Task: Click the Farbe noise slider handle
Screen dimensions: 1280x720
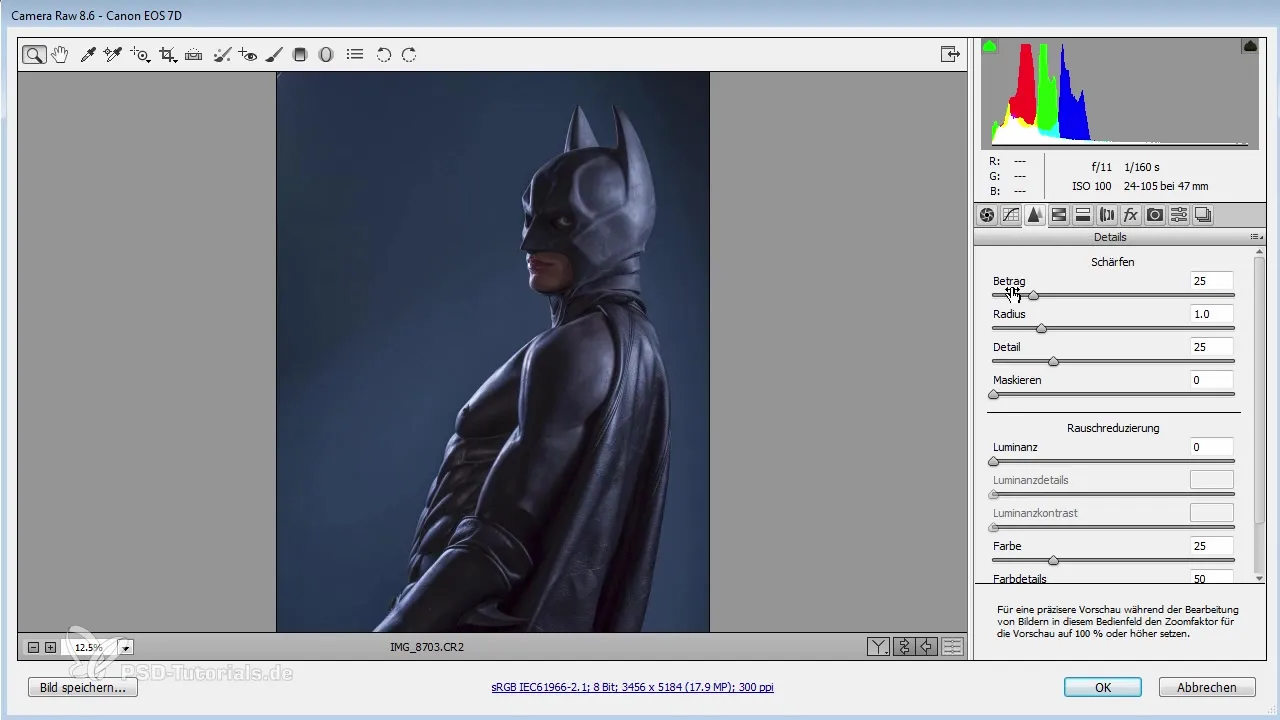Action: click(x=1053, y=560)
